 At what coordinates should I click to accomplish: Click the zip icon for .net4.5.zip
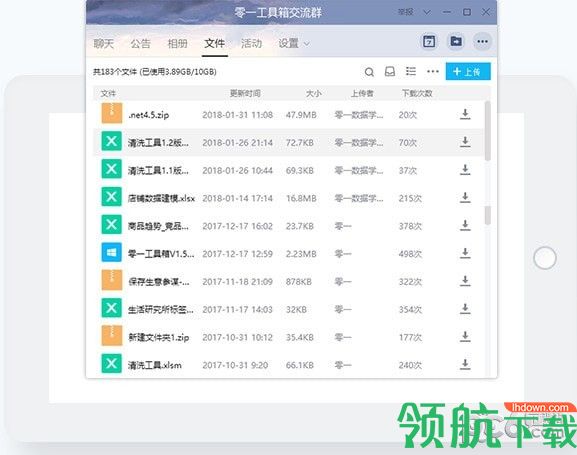(111, 113)
